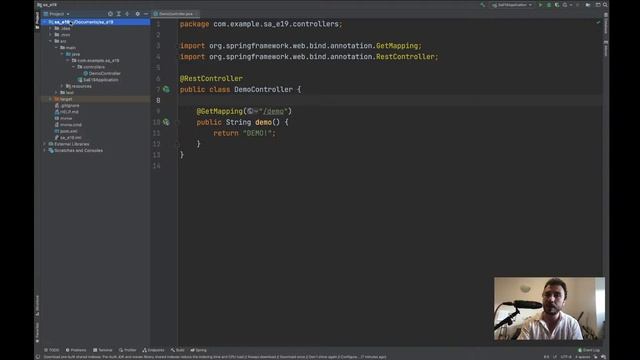Click the globe icon in GetMapping annotation
Screen dimensions: 640x360
point(250,111)
